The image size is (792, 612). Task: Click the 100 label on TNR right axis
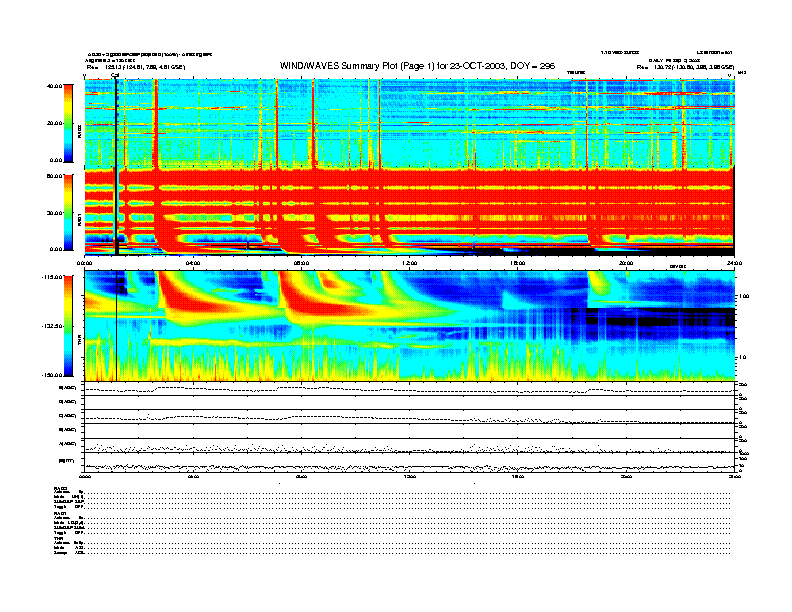(x=744, y=296)
